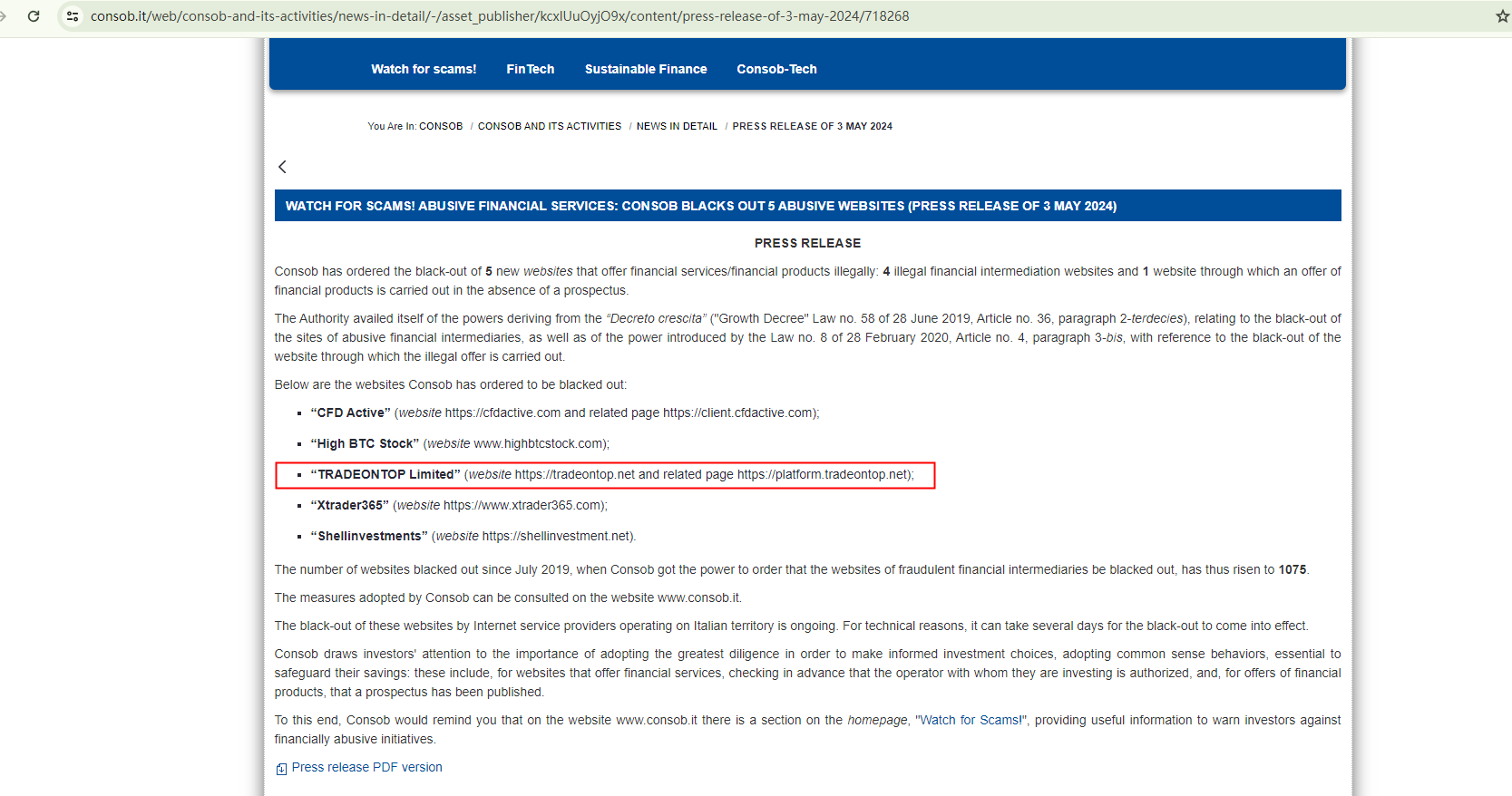This screenshot has width=1512, height=796.
Task: Follow the "Watch for Scams!" text link
Action: pos(973,720)
